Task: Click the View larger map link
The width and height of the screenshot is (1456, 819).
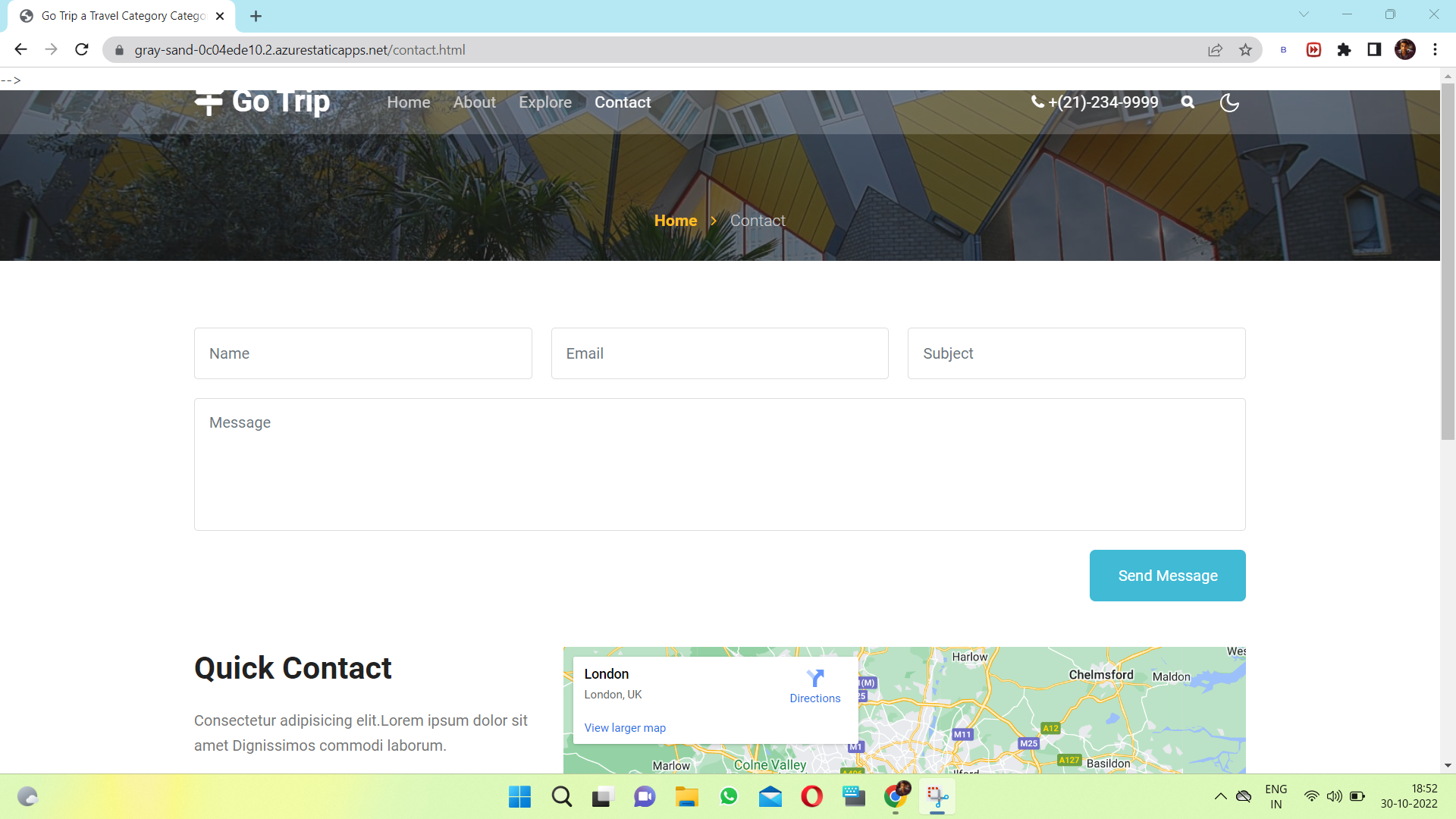Action: [625, 728]
